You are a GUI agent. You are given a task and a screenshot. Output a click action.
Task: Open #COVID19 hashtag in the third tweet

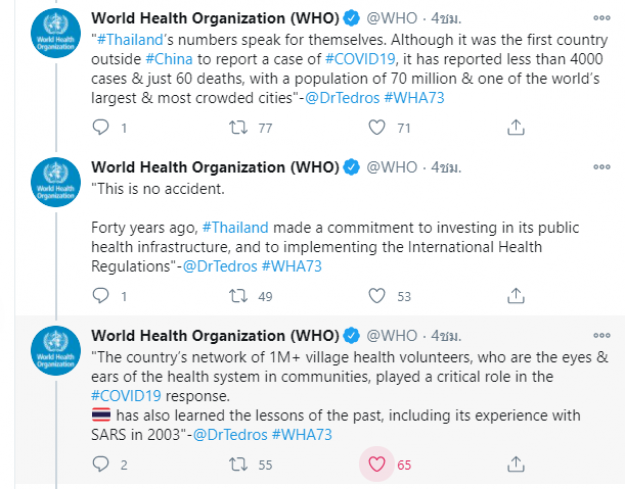(126, 396)
